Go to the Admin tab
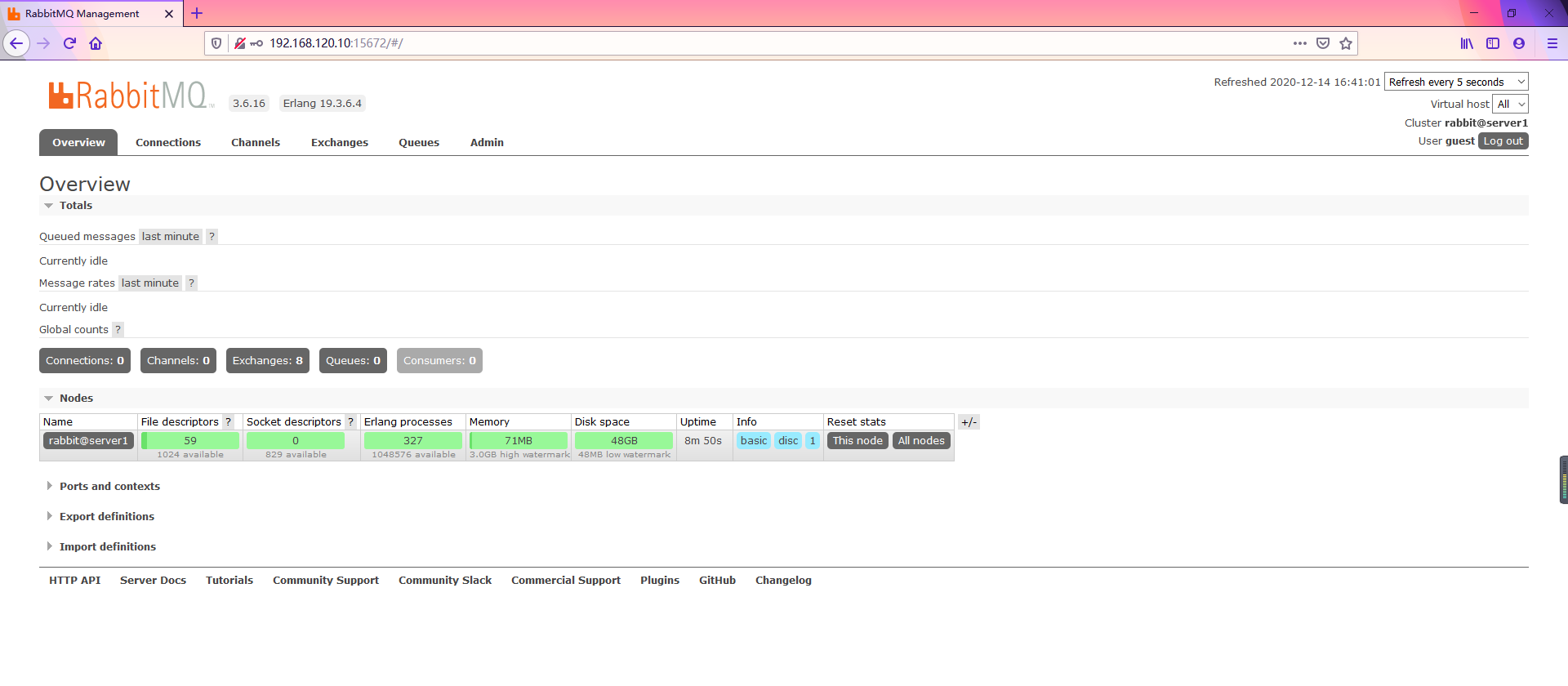Image resolution: width=1568 pixels, height=686 pixels. tap(487, 142)
